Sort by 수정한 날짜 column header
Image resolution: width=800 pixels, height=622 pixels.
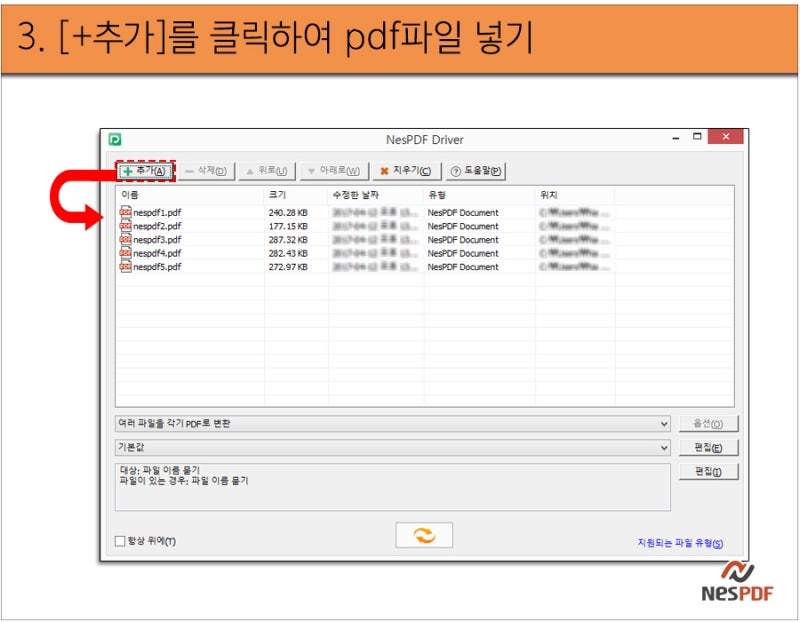click(376, 195)
